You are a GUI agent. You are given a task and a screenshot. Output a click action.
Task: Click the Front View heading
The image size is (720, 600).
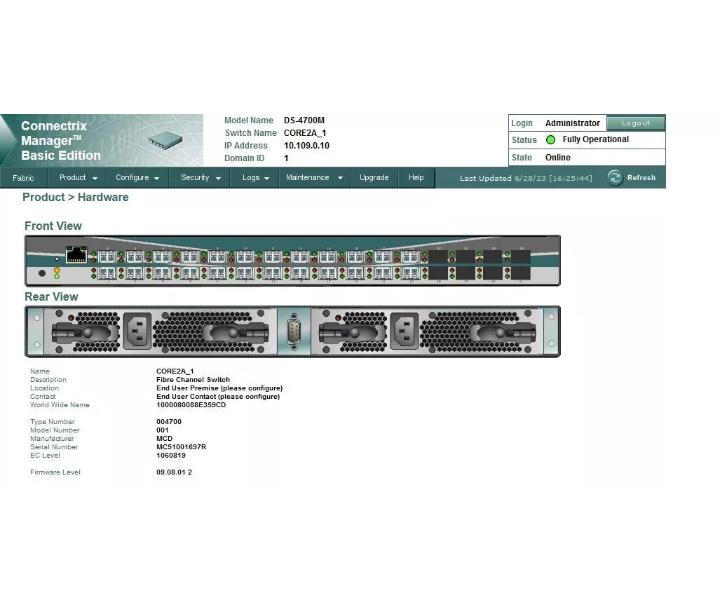click(53, 226)
